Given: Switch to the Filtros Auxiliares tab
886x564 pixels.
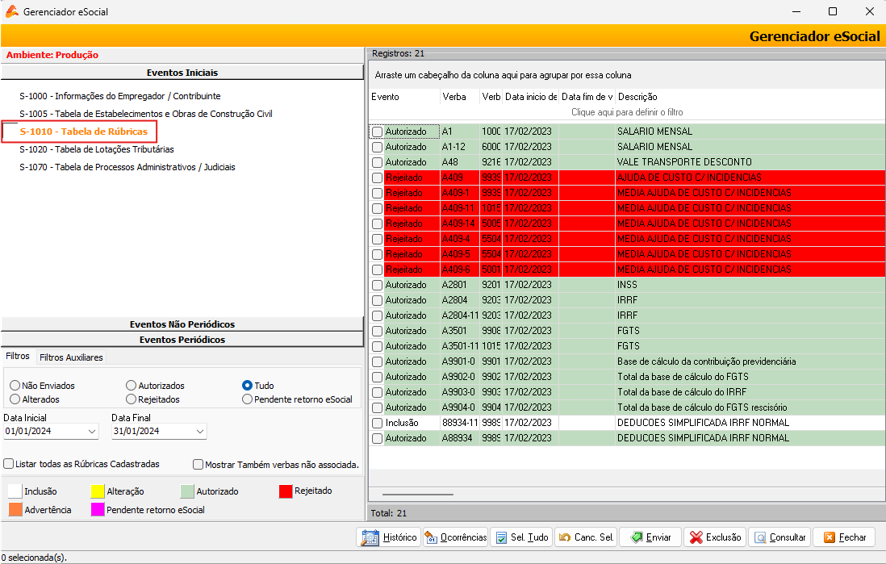Looking at the screenshot, I should point(71,358).
